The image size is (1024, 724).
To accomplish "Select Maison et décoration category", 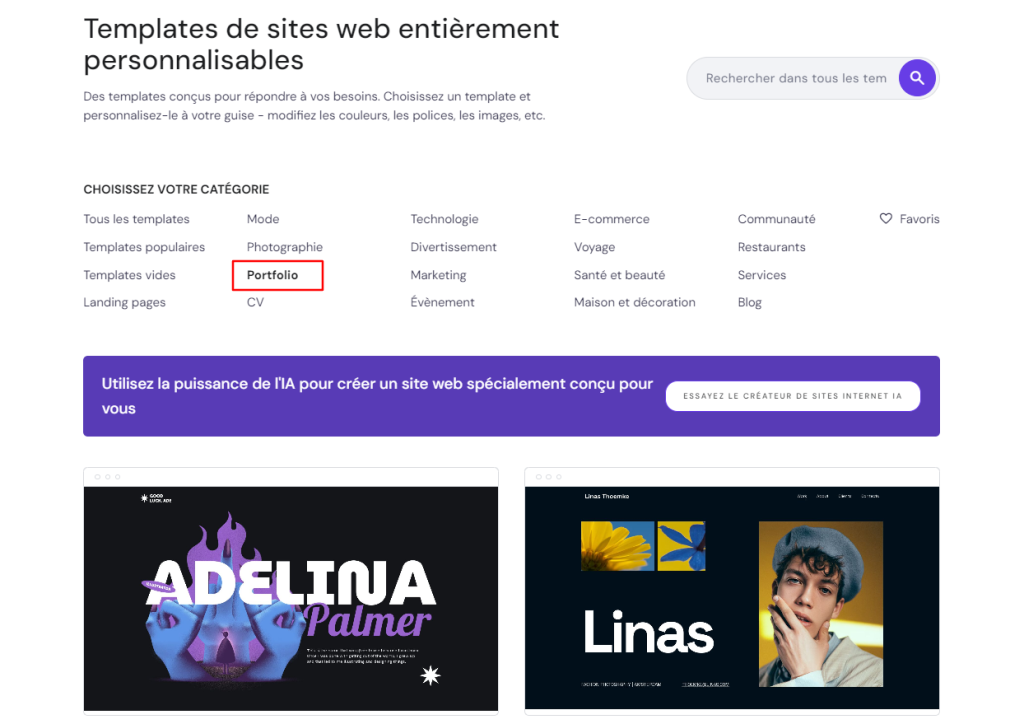I will (634, 302).
